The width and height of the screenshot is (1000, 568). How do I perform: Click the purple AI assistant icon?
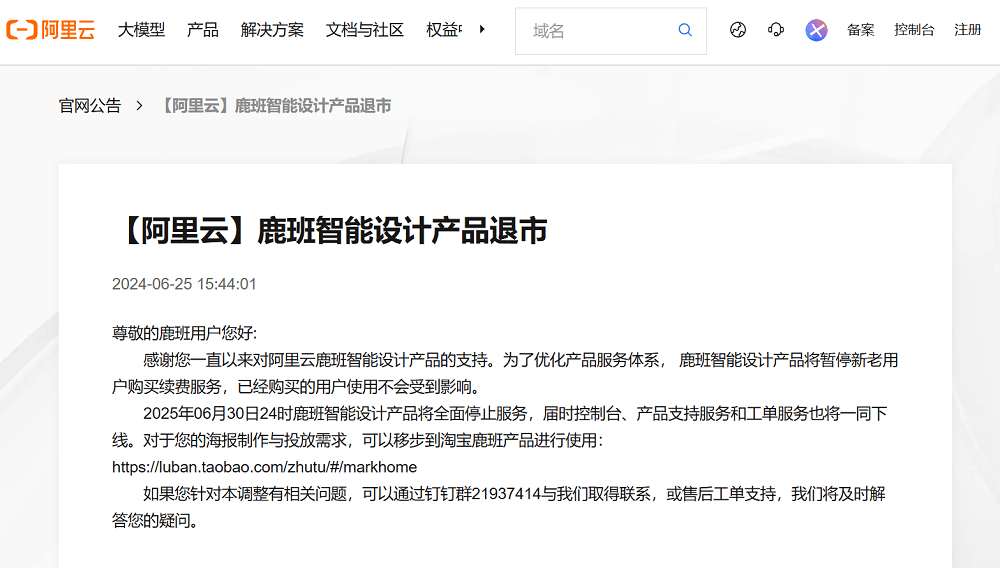point(817,30)
